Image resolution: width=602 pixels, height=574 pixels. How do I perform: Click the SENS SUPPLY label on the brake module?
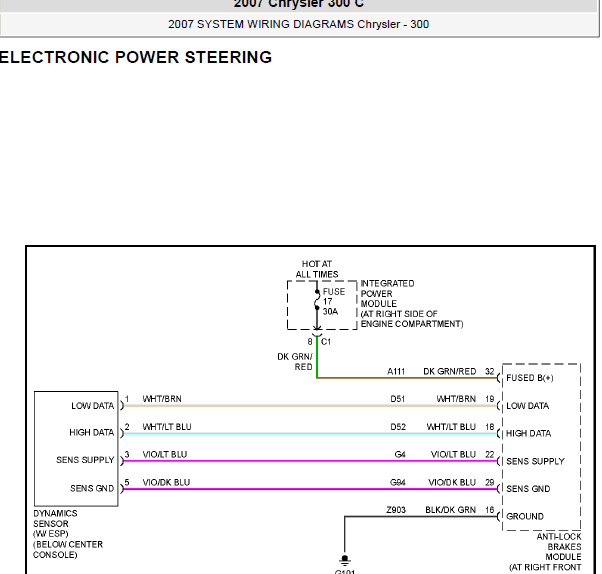[535, 461]
